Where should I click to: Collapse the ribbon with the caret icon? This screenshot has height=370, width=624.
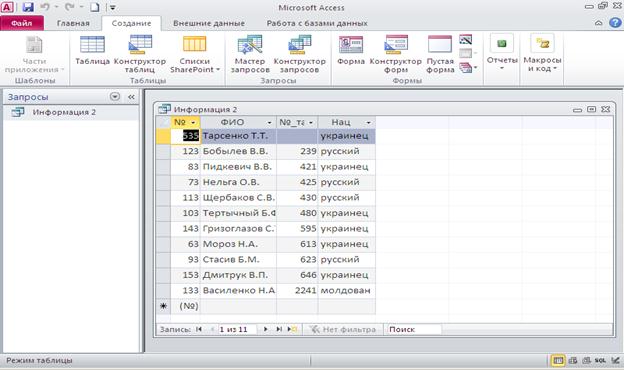(599, 23)
